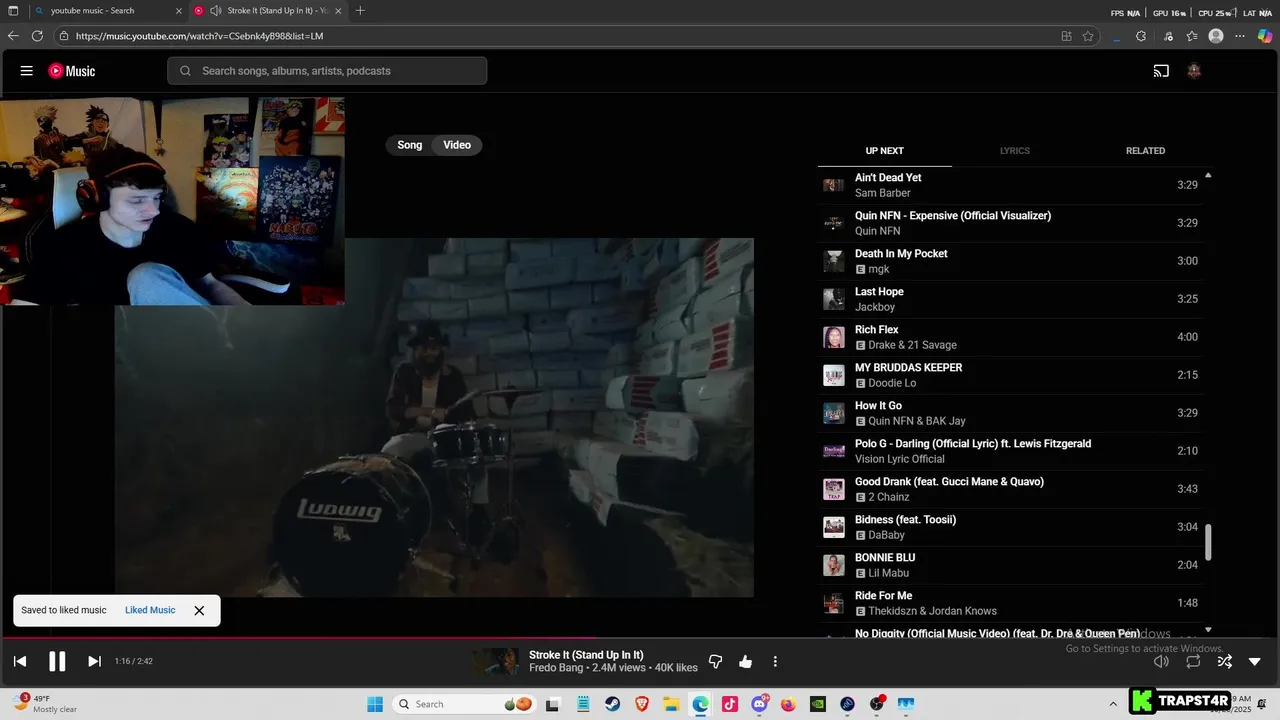Show hidden system tray icons

point(1113,704)
